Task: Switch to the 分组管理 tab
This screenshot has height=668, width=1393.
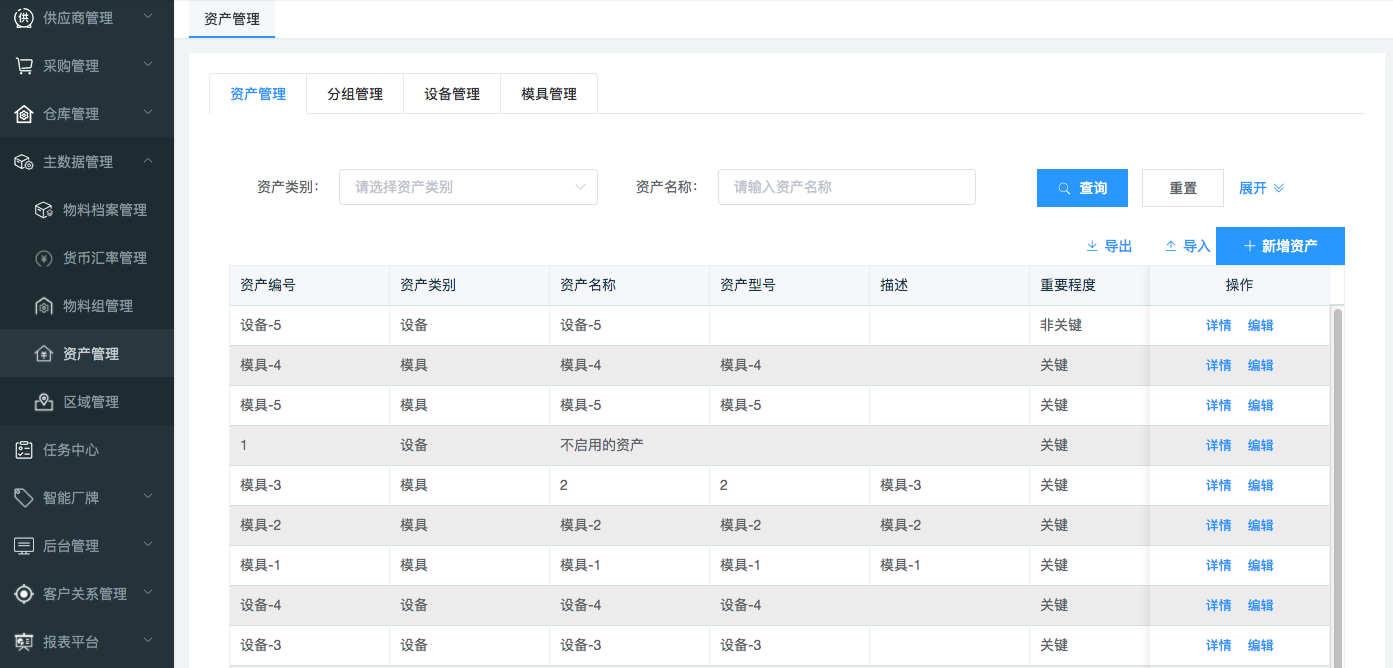Action: [355, 94]
